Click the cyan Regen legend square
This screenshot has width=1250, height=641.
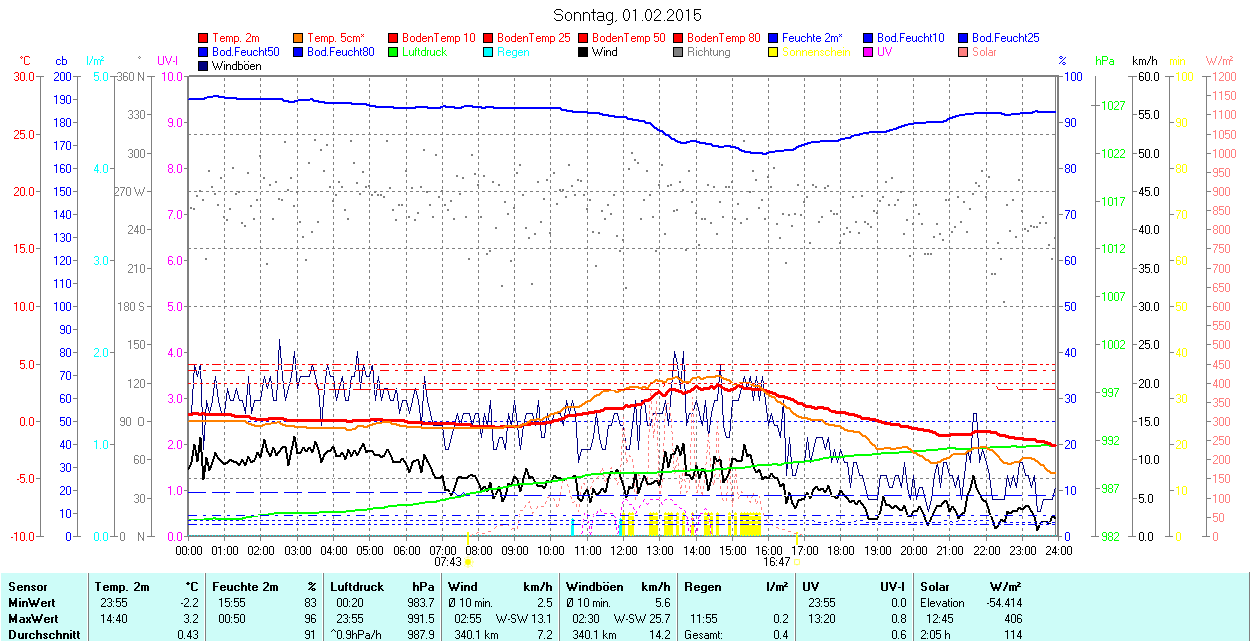(x=489, y=52)
